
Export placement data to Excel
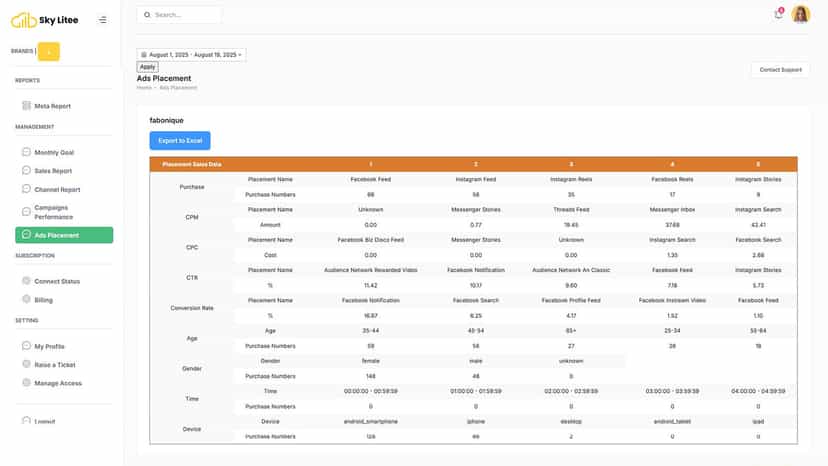click(180, 141)
